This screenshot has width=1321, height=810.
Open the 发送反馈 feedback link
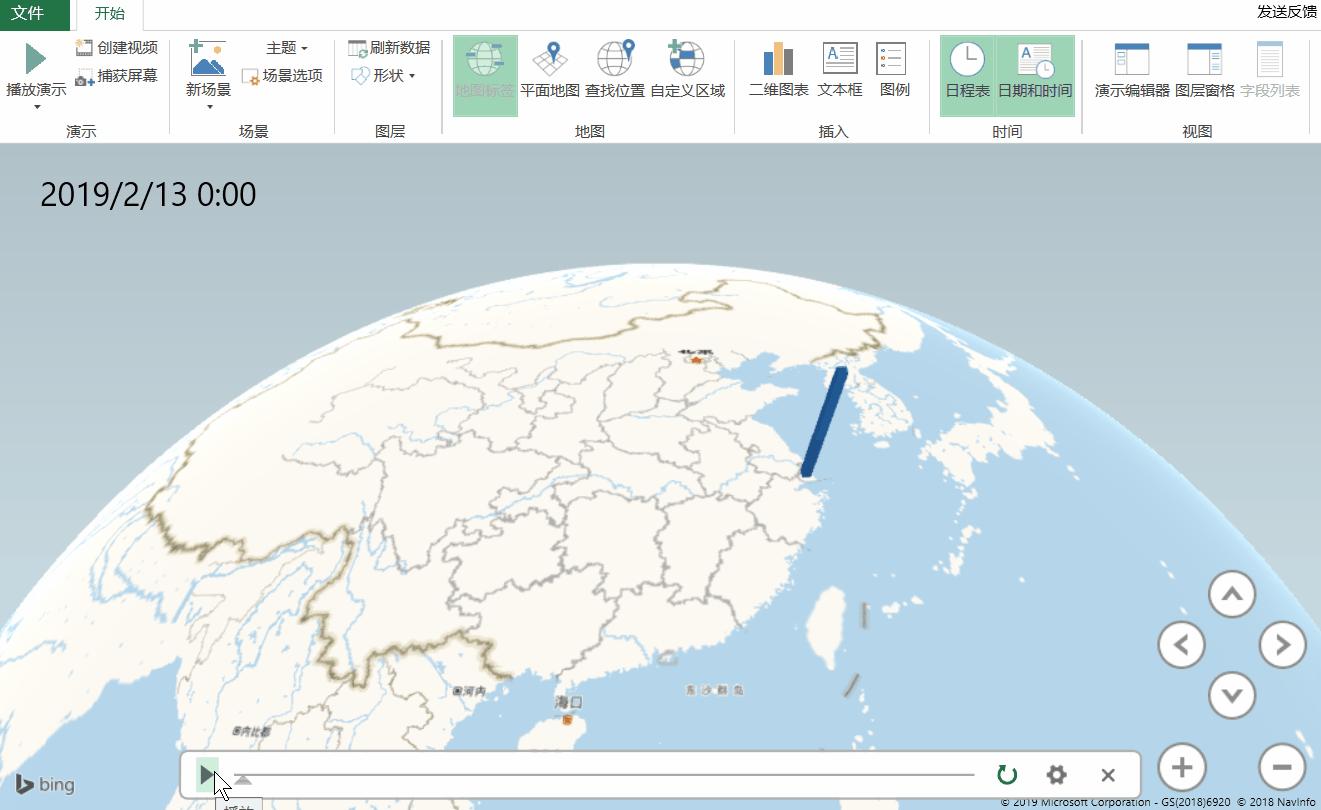click(1284, 14)
